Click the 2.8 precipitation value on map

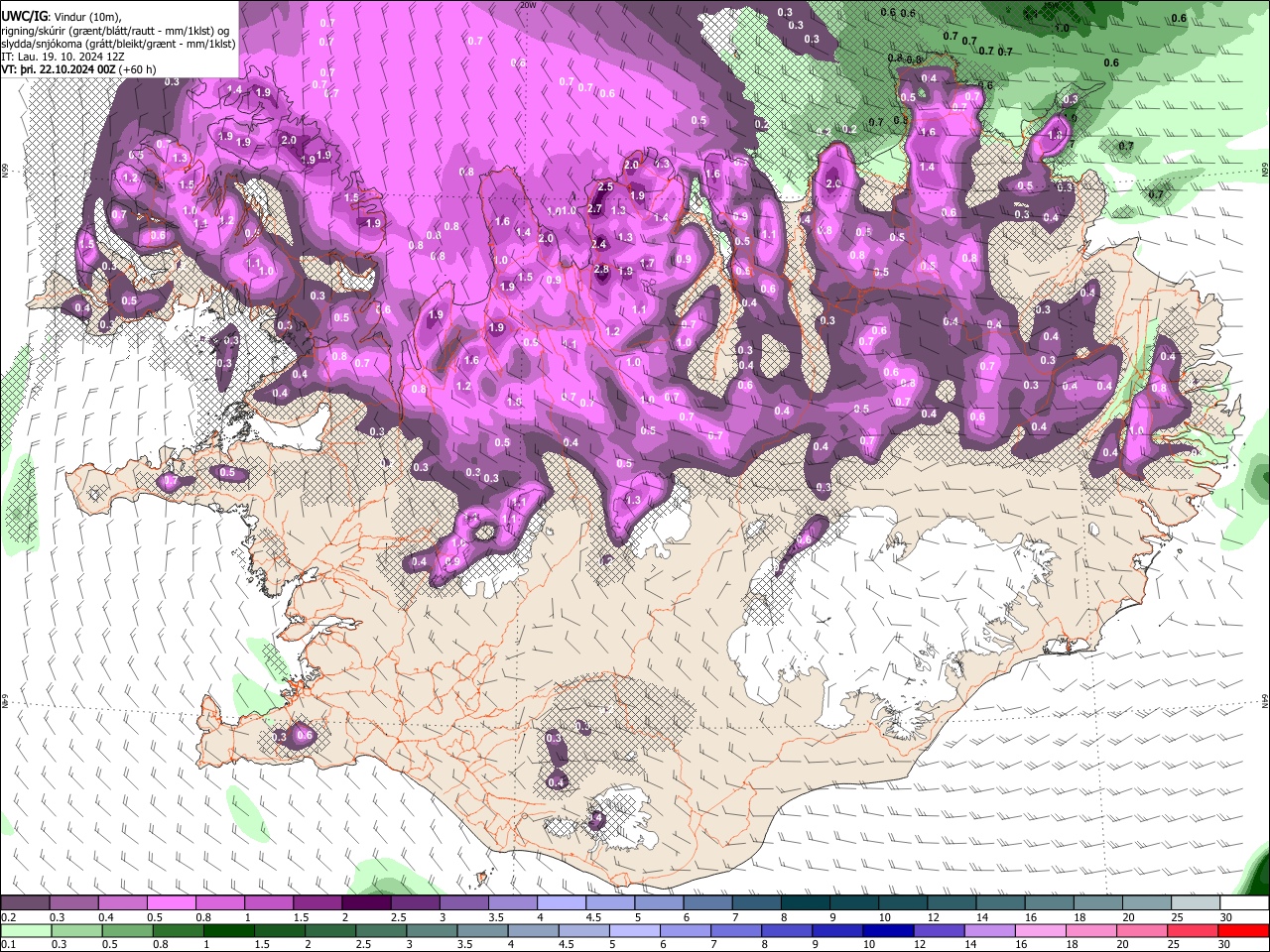pos(601,270)
